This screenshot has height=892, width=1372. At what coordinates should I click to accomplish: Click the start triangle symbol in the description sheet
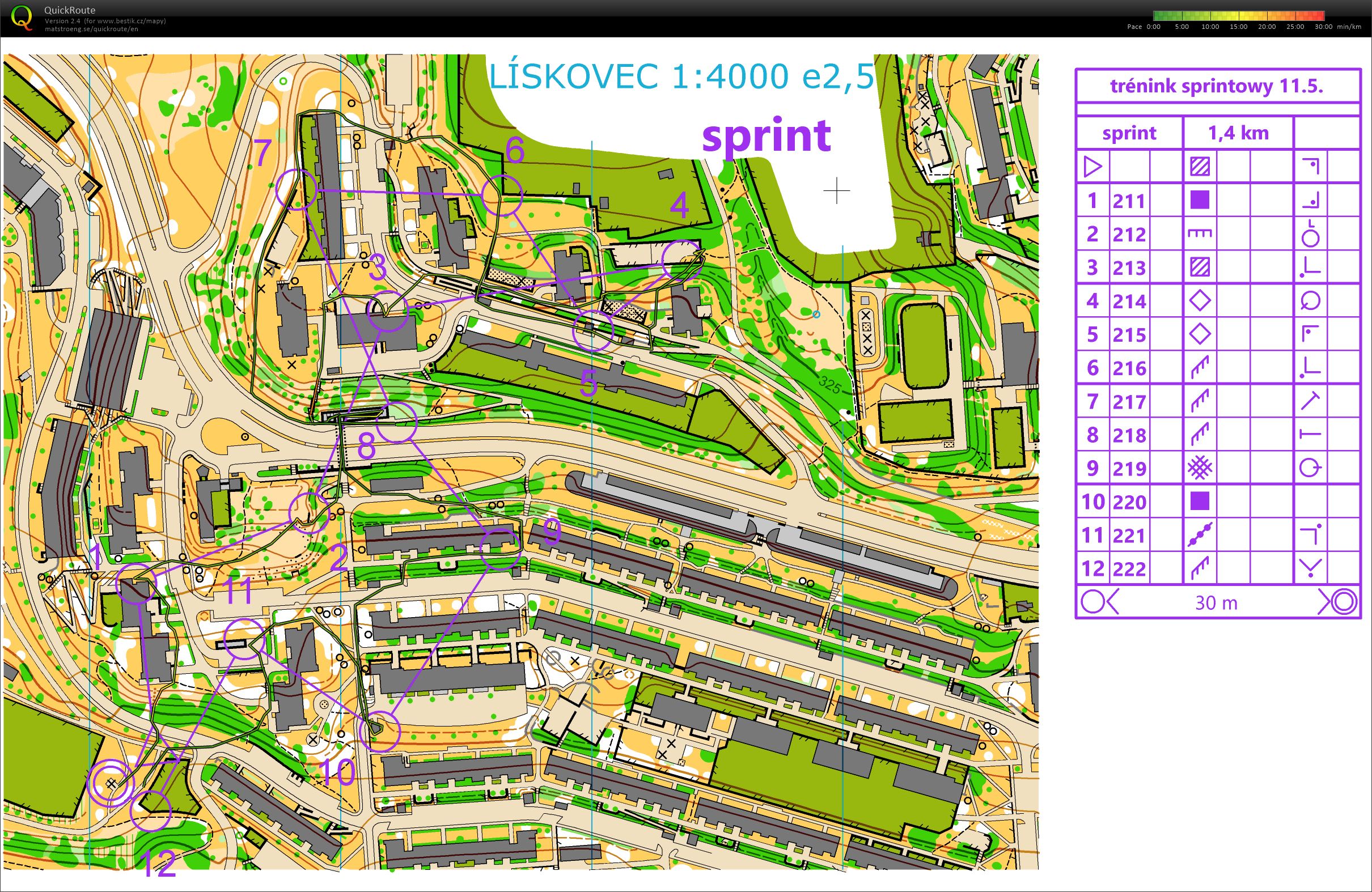pos(1094,167)
